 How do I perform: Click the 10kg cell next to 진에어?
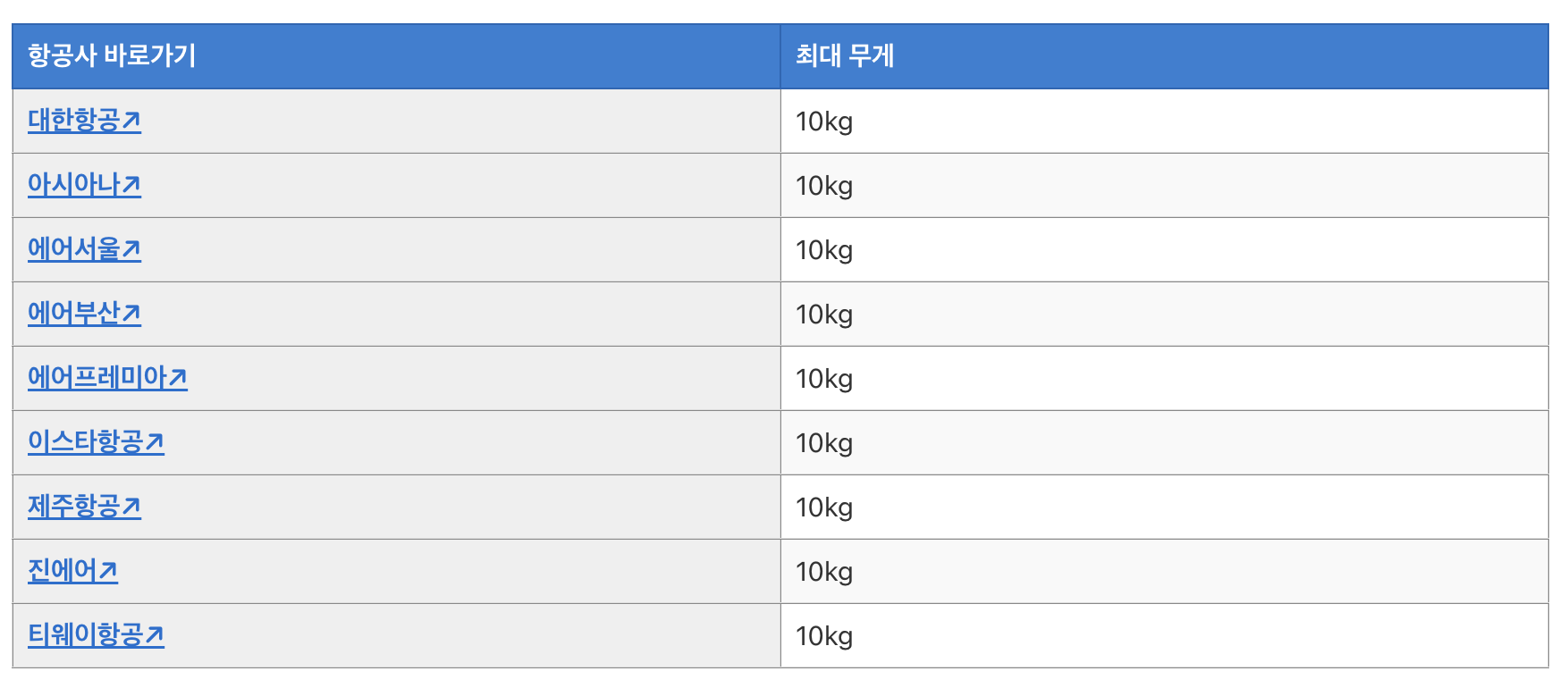tap(822, 570)
